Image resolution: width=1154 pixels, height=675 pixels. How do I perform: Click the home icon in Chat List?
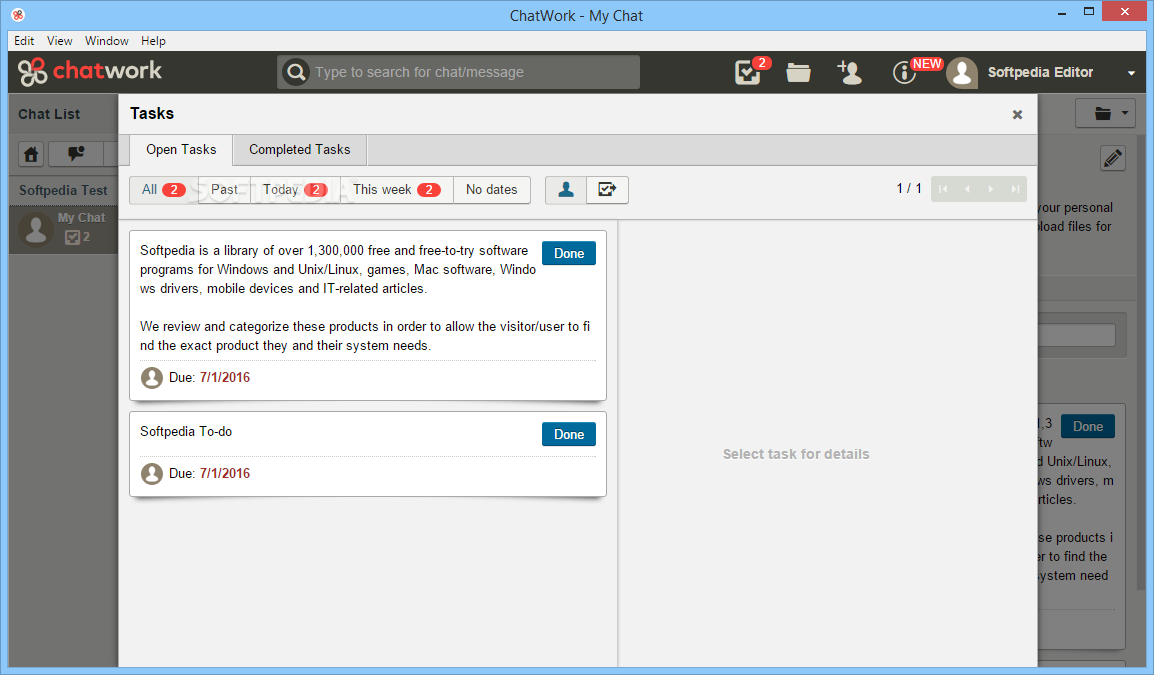click(31, 154)
